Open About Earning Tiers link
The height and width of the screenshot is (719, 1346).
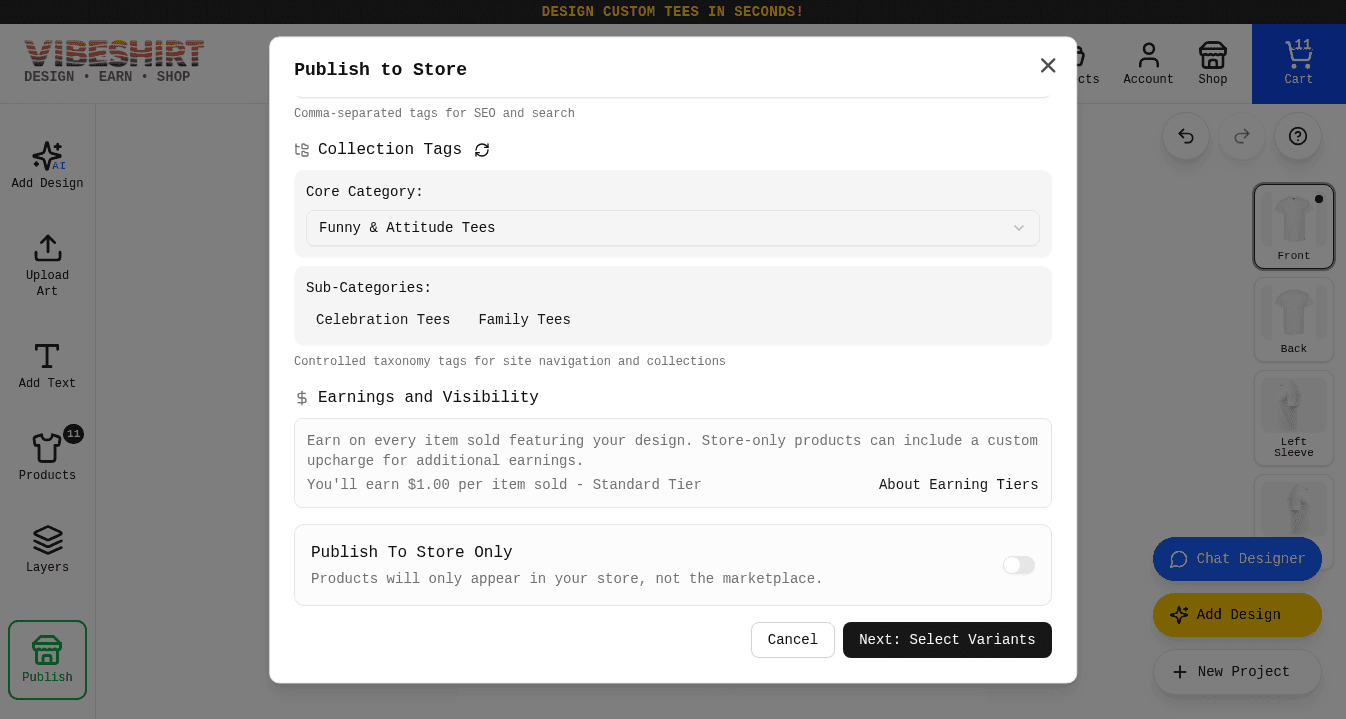958,485
